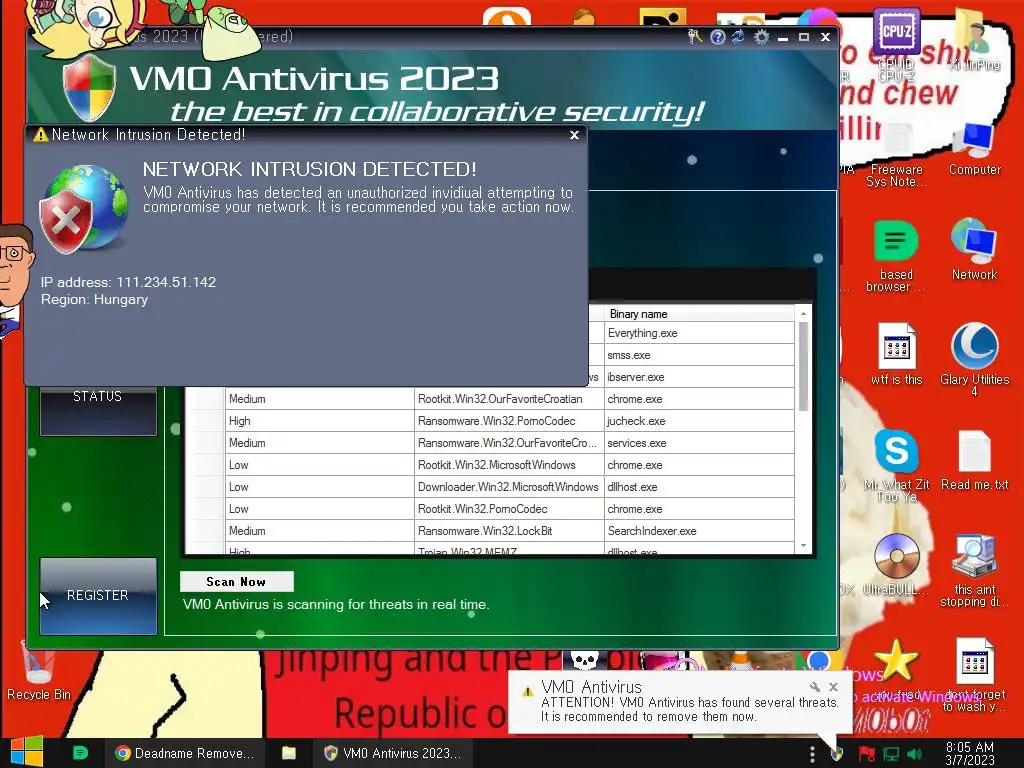Select Rootkit.Win32.PornoCodec threat row
The width and height of the screenshot is (1024, 768).
(509, 509)
